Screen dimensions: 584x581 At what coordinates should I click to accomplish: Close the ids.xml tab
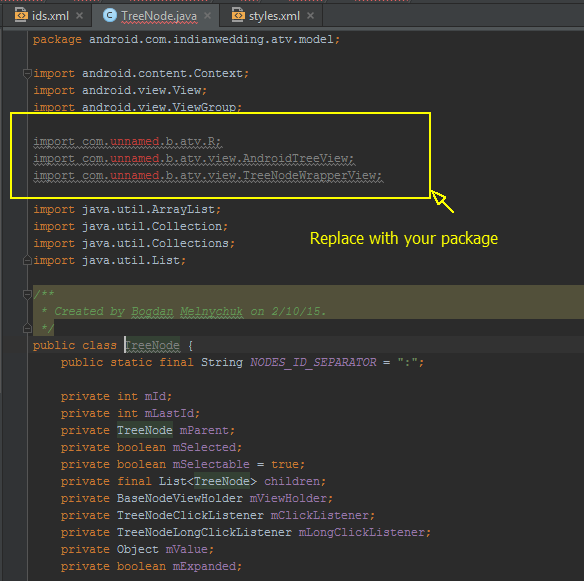point(79,16)
